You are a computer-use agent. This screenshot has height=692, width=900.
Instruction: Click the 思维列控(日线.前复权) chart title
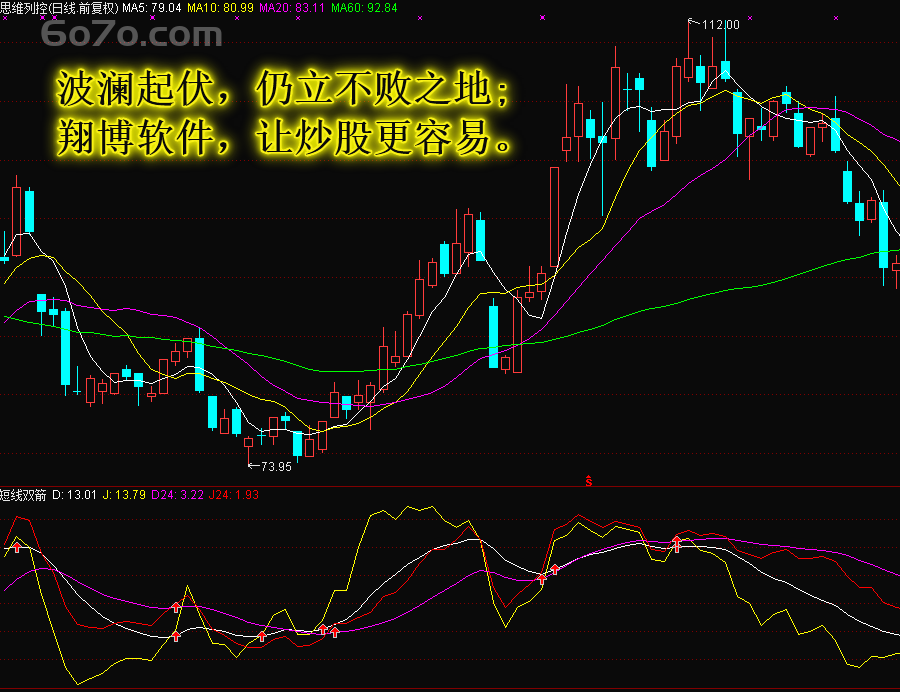(x=59, y=8)
